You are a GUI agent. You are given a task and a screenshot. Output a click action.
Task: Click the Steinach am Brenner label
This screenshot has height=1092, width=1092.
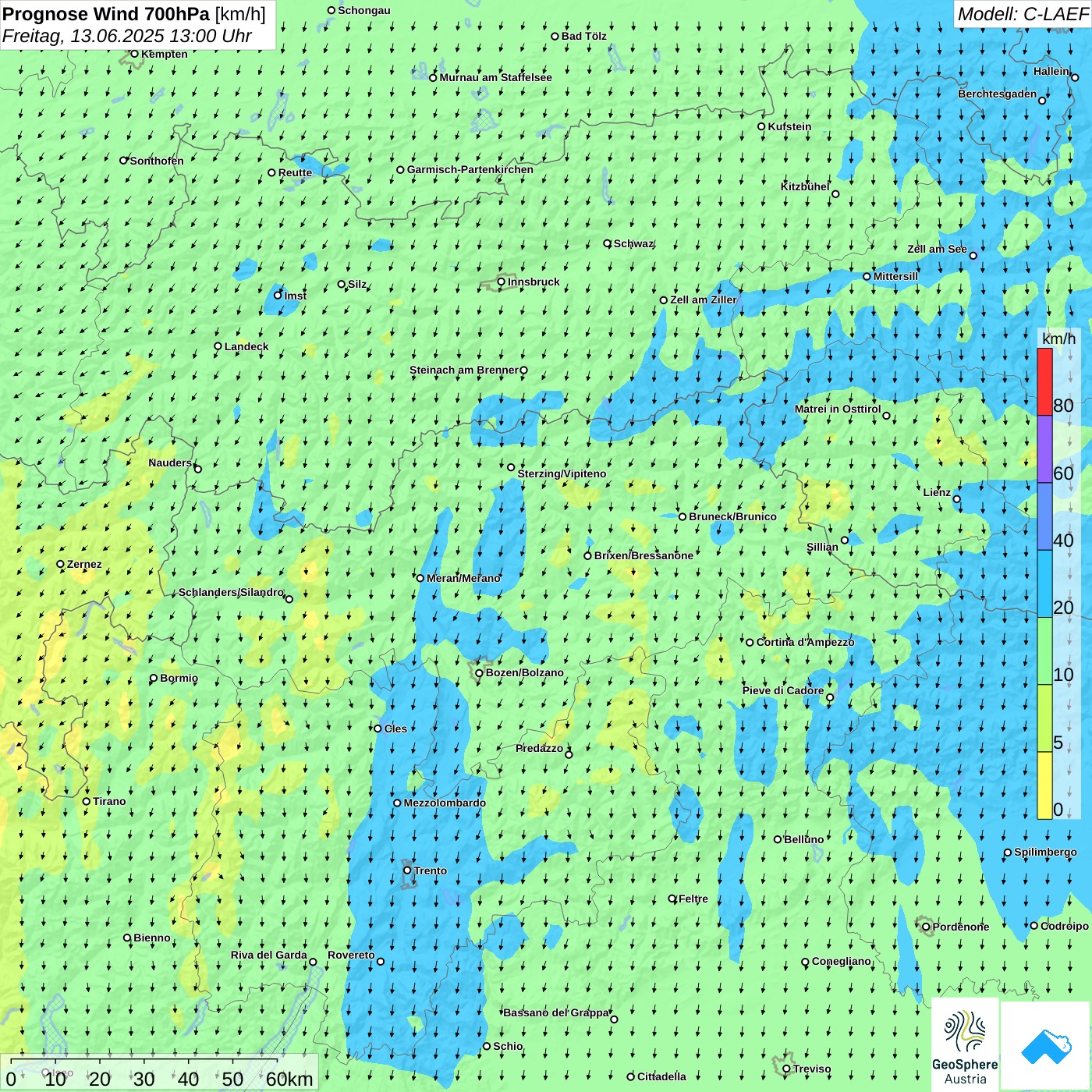coord(463,370)
